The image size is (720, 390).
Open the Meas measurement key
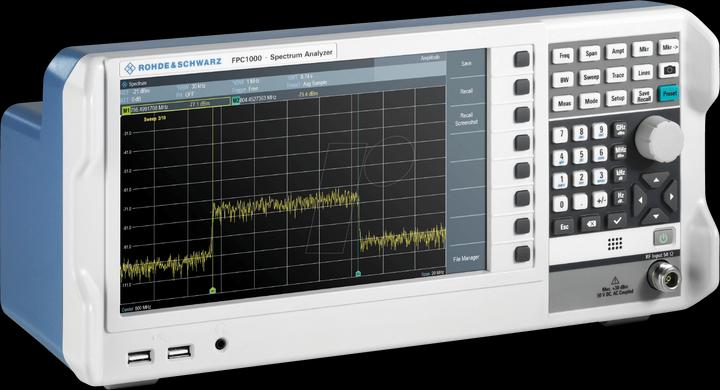[564, 103]
